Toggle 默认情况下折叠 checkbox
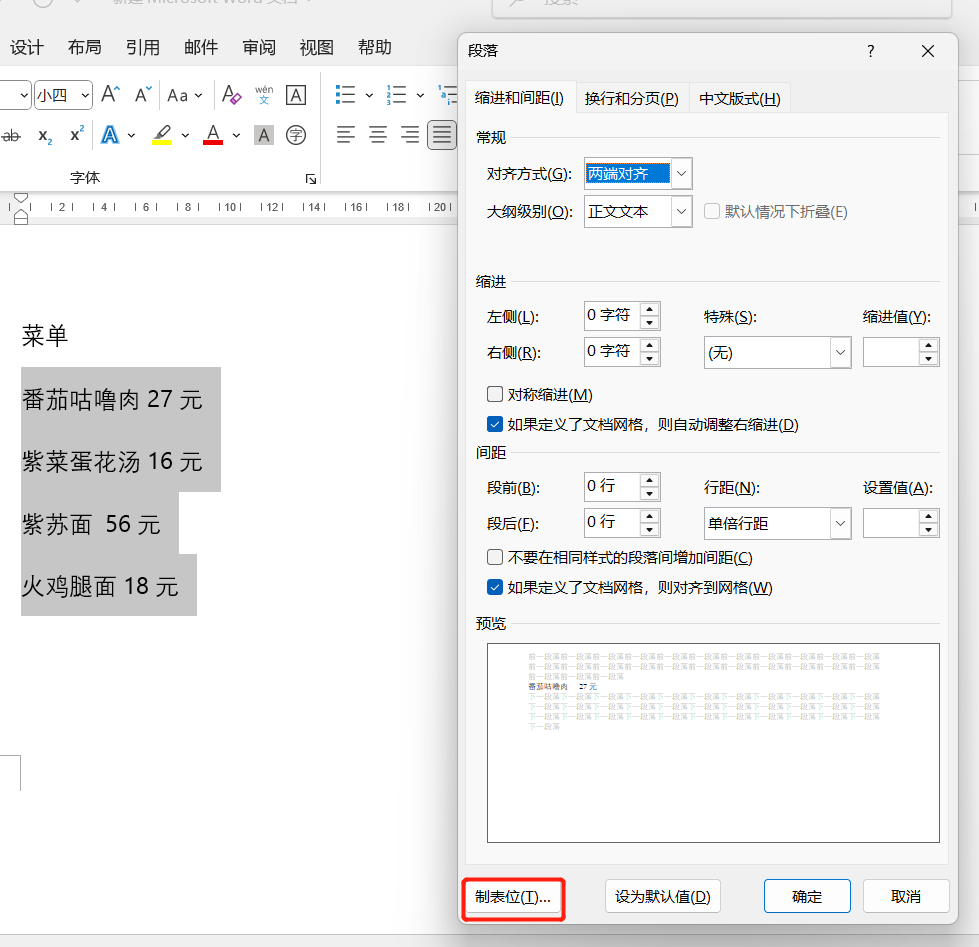Image resolution: width=979 pixels, height=947 pixels. [712, 211]
